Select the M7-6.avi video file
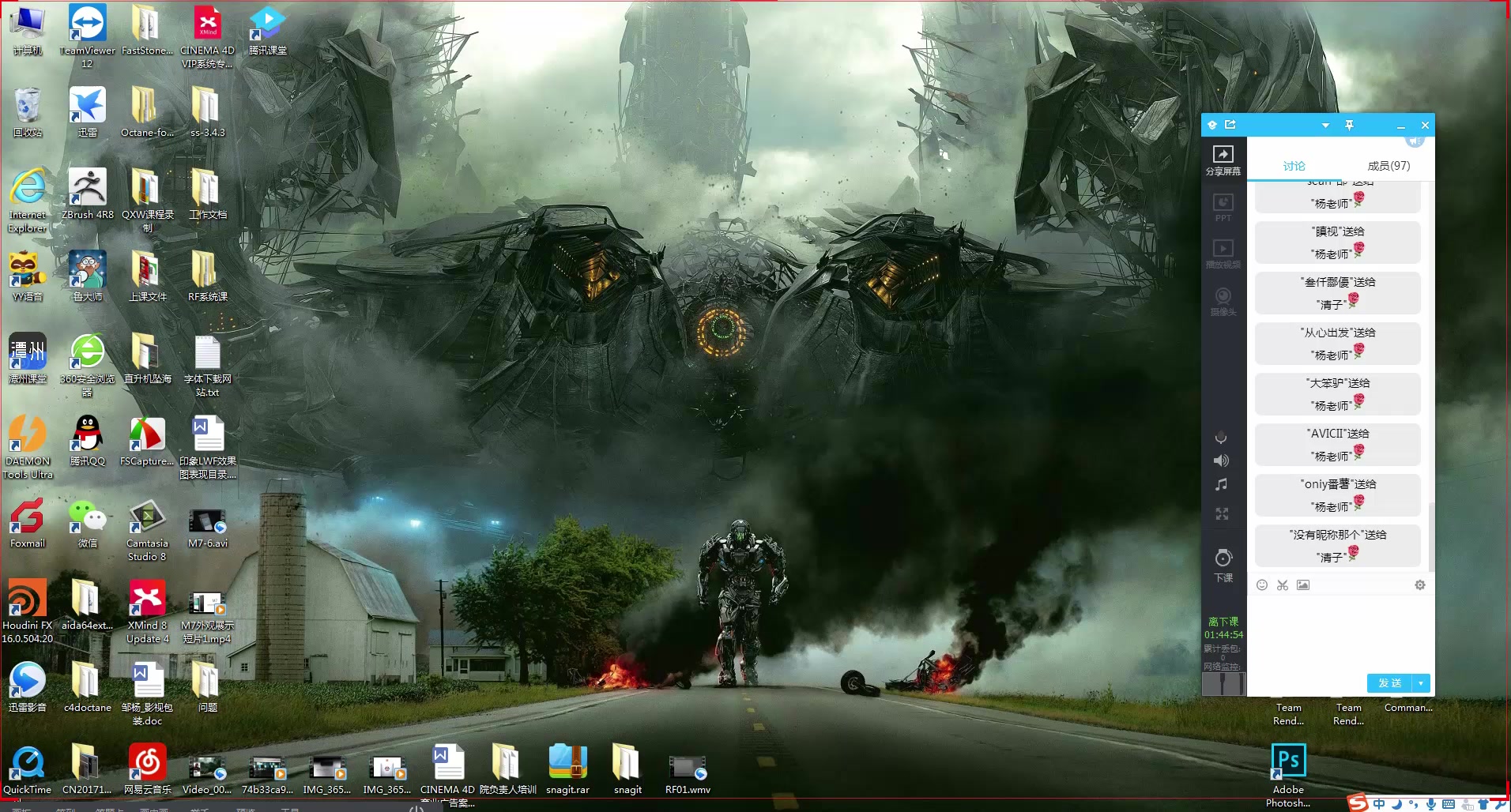The width and height of the screenshot is (1511, 812). coord(208,528)
